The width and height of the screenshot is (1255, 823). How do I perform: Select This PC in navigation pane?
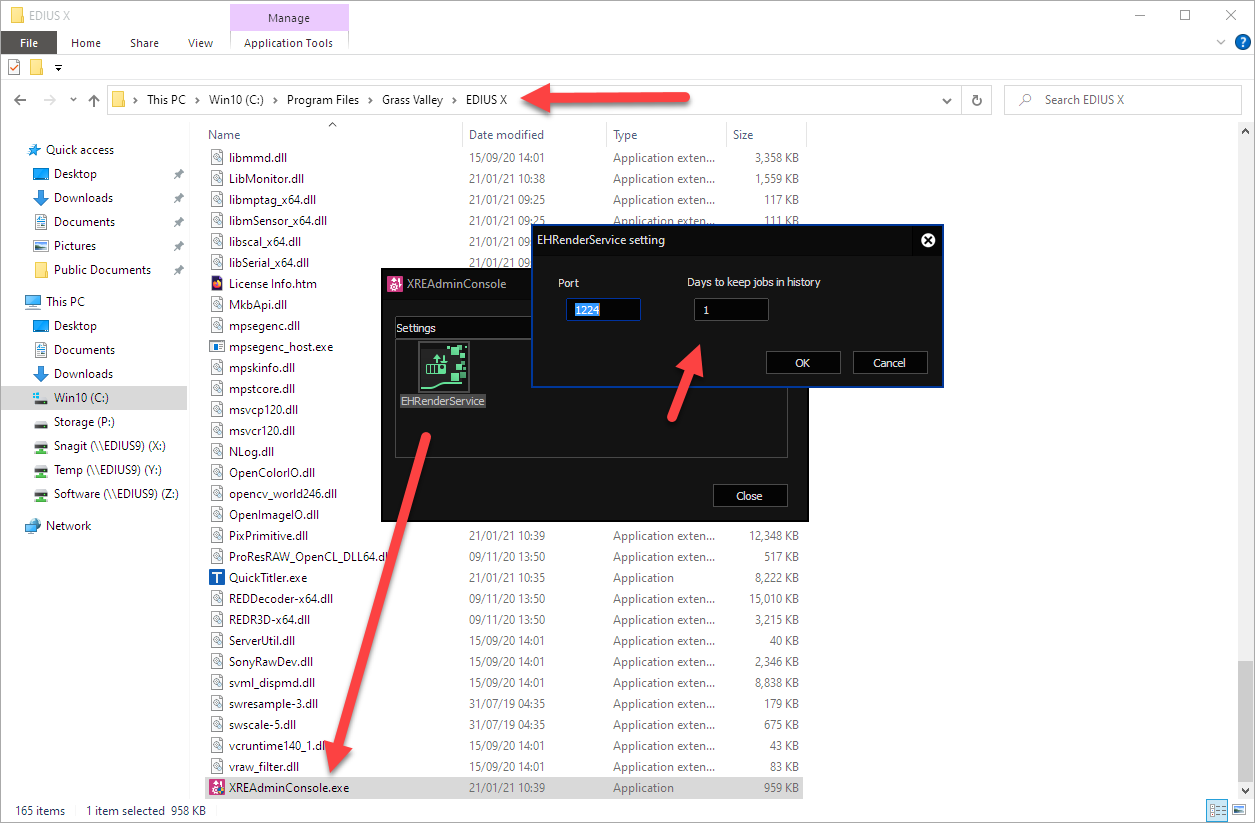coord(65,302)
